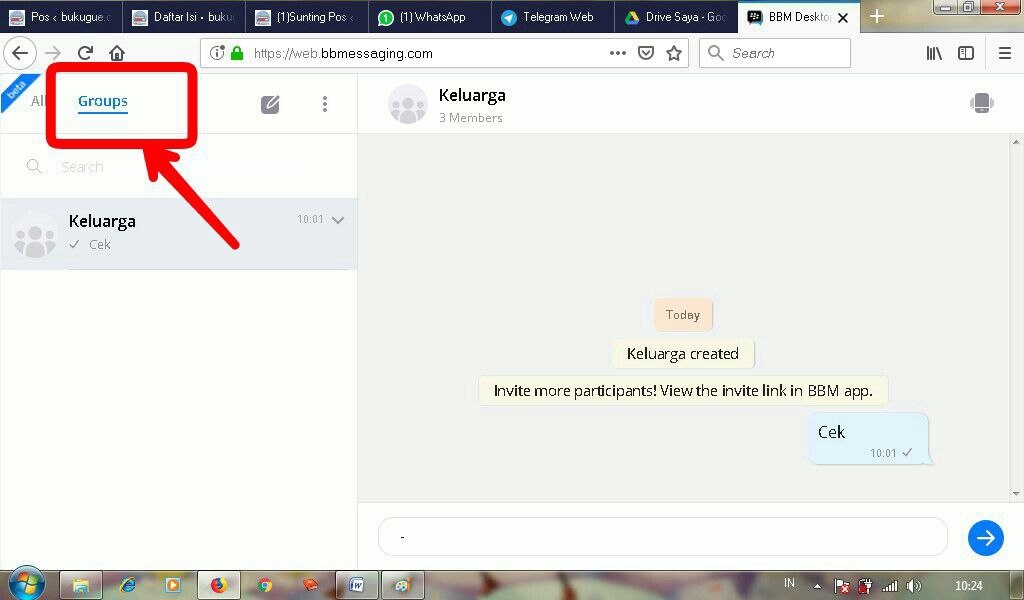Open the media player taskbar icon
Screen dimensions: 1024x600
click(x=173, y=585)
